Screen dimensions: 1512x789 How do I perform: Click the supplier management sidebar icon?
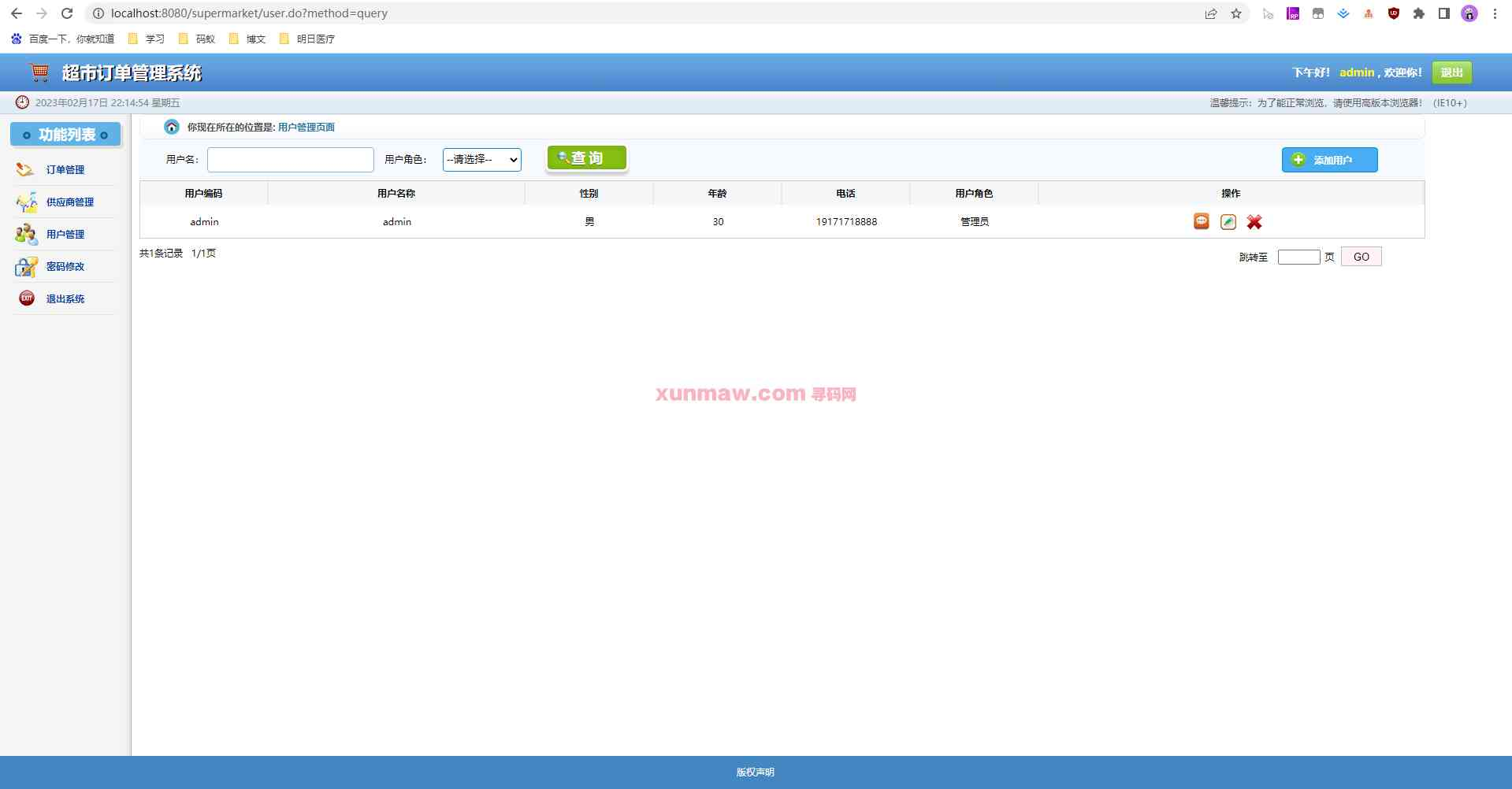tap(26, 202)
